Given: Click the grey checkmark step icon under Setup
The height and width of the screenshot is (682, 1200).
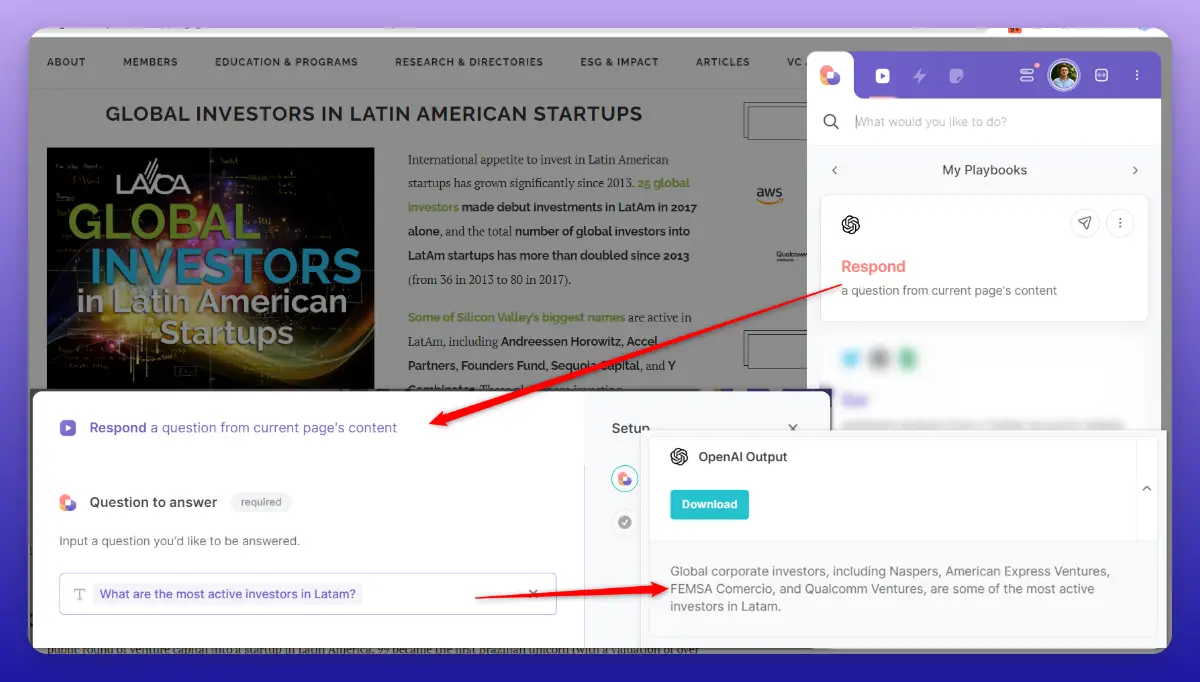Looking at the screenshot, I should coord(625,522).
